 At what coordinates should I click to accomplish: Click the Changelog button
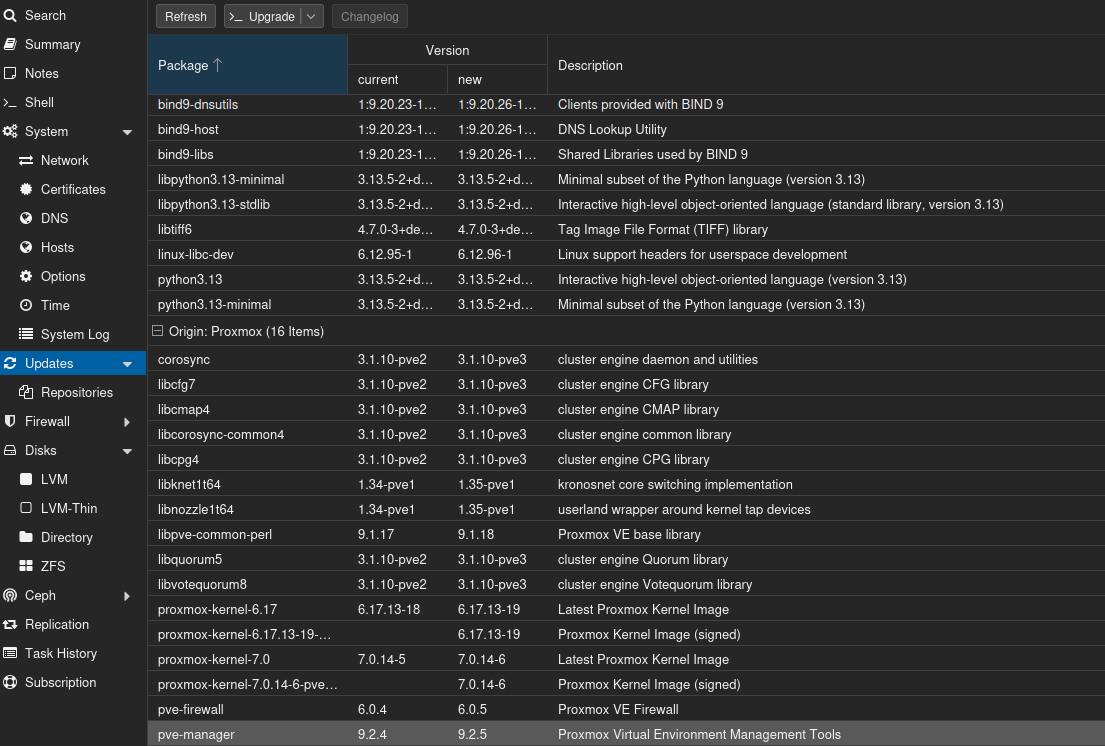click(370, 16)
